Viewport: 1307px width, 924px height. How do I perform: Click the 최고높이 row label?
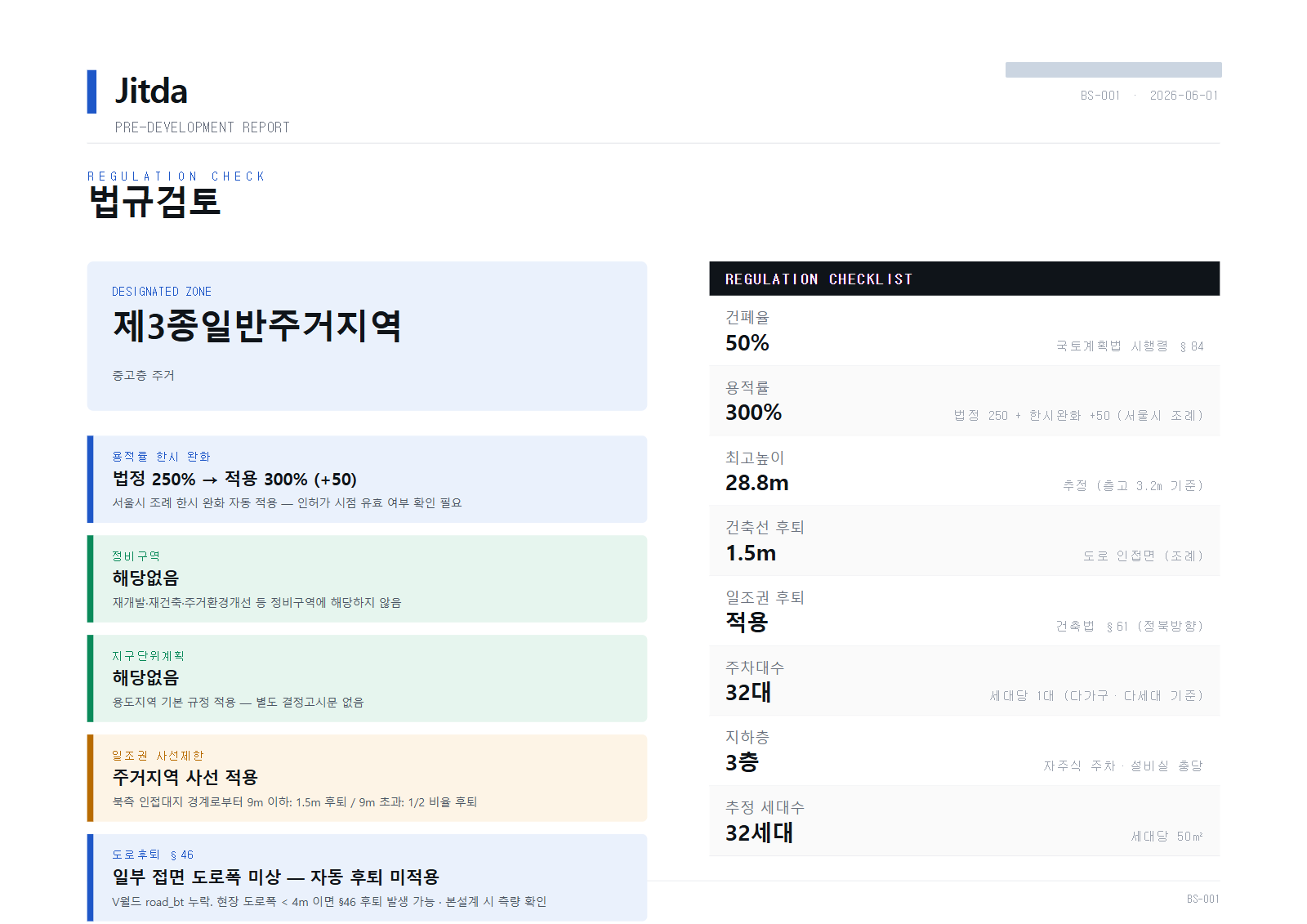tap(755, 458)
